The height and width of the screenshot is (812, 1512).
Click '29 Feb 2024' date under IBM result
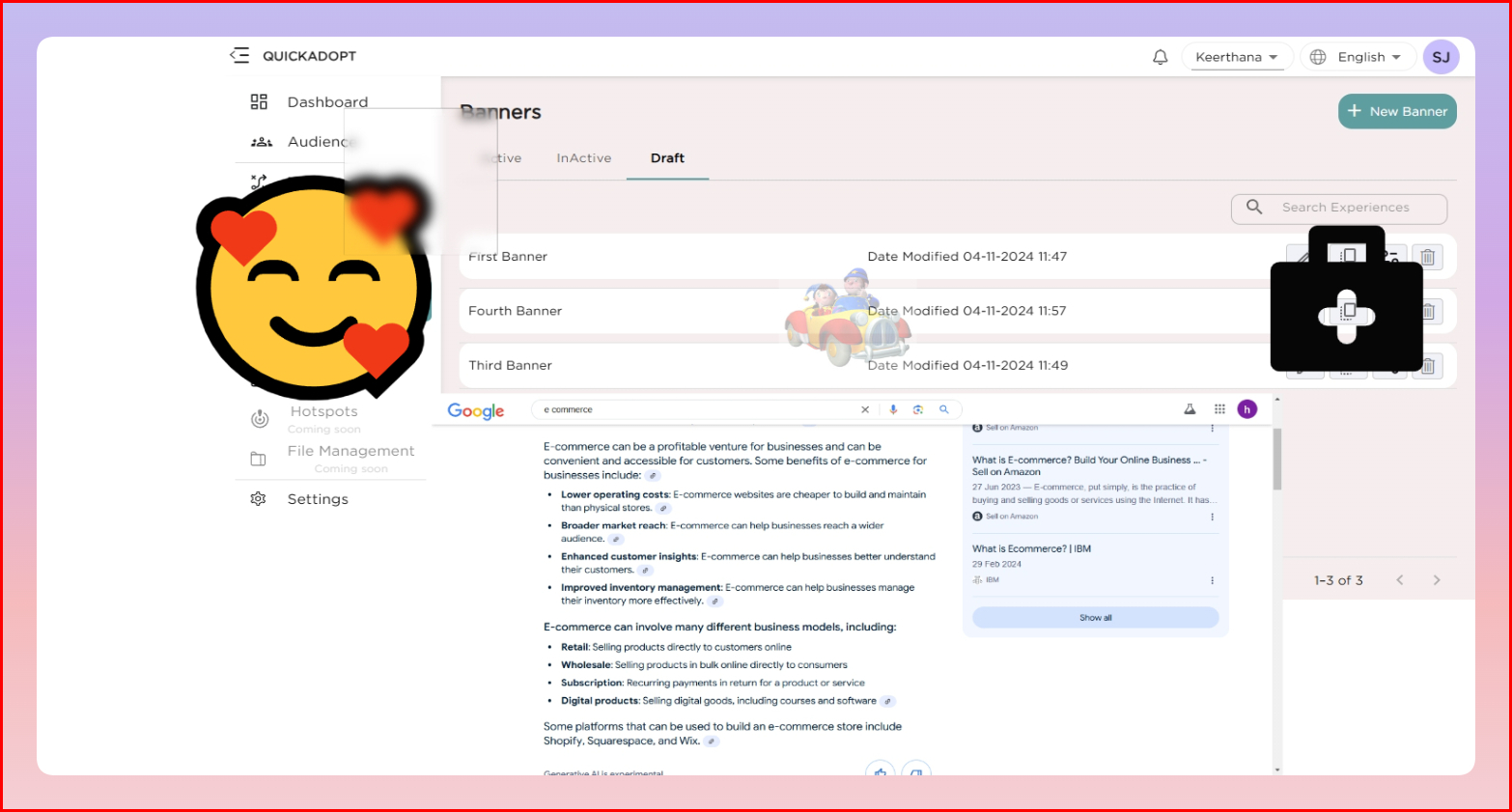996,564
